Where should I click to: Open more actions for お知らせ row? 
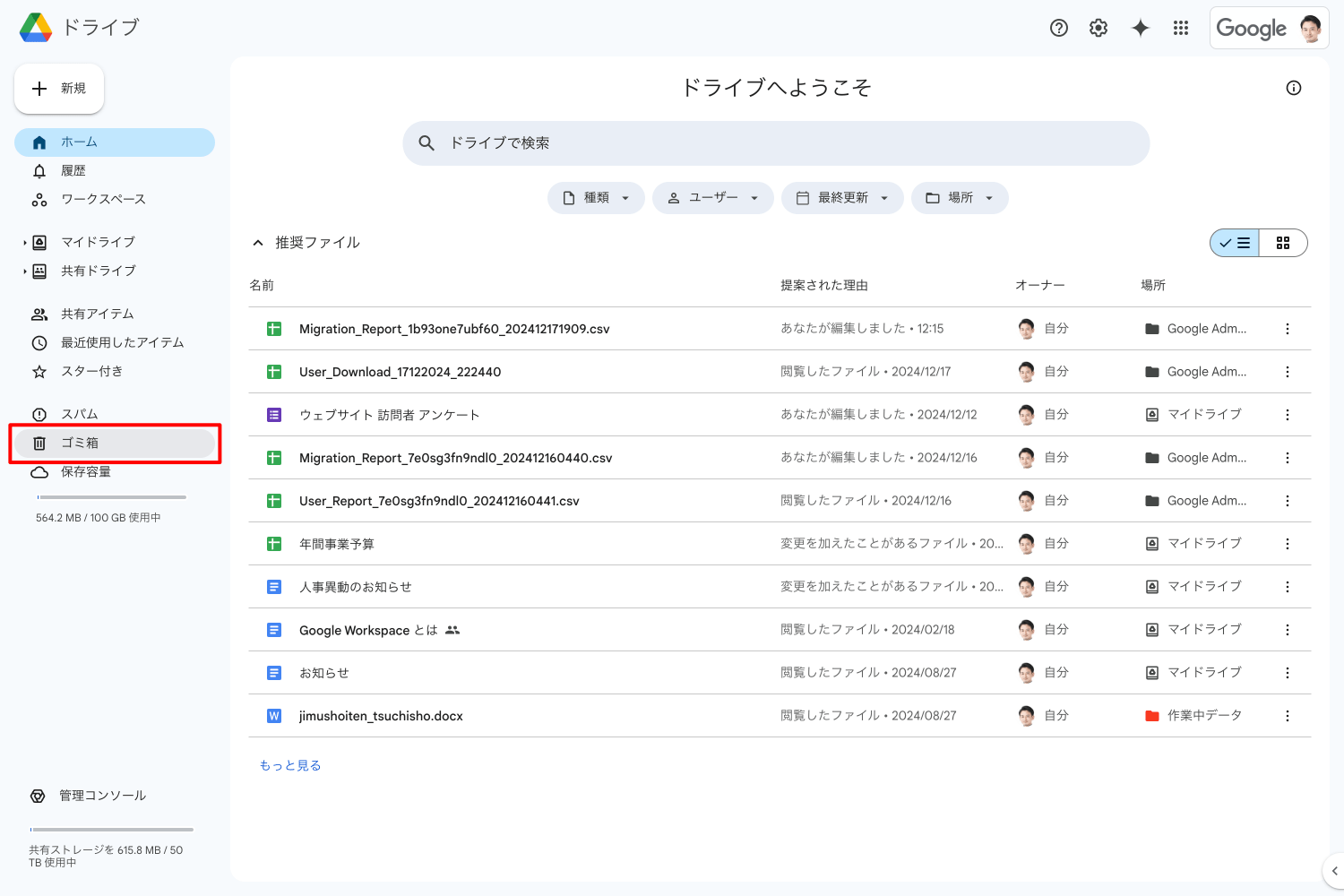tap(1288, 673)
